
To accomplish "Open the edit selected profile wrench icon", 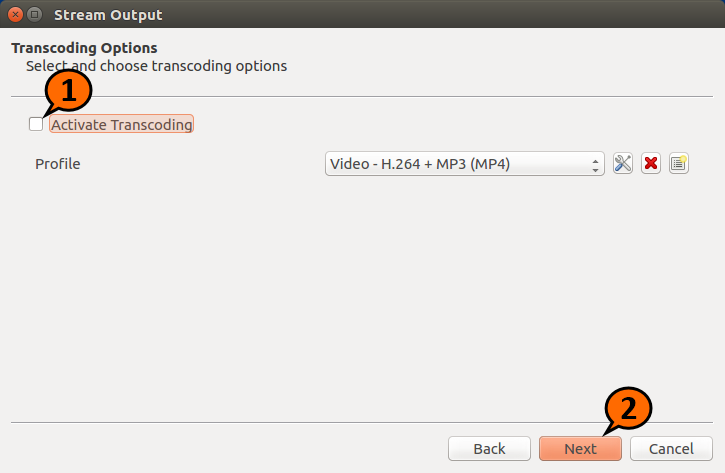I will point(623,164).
